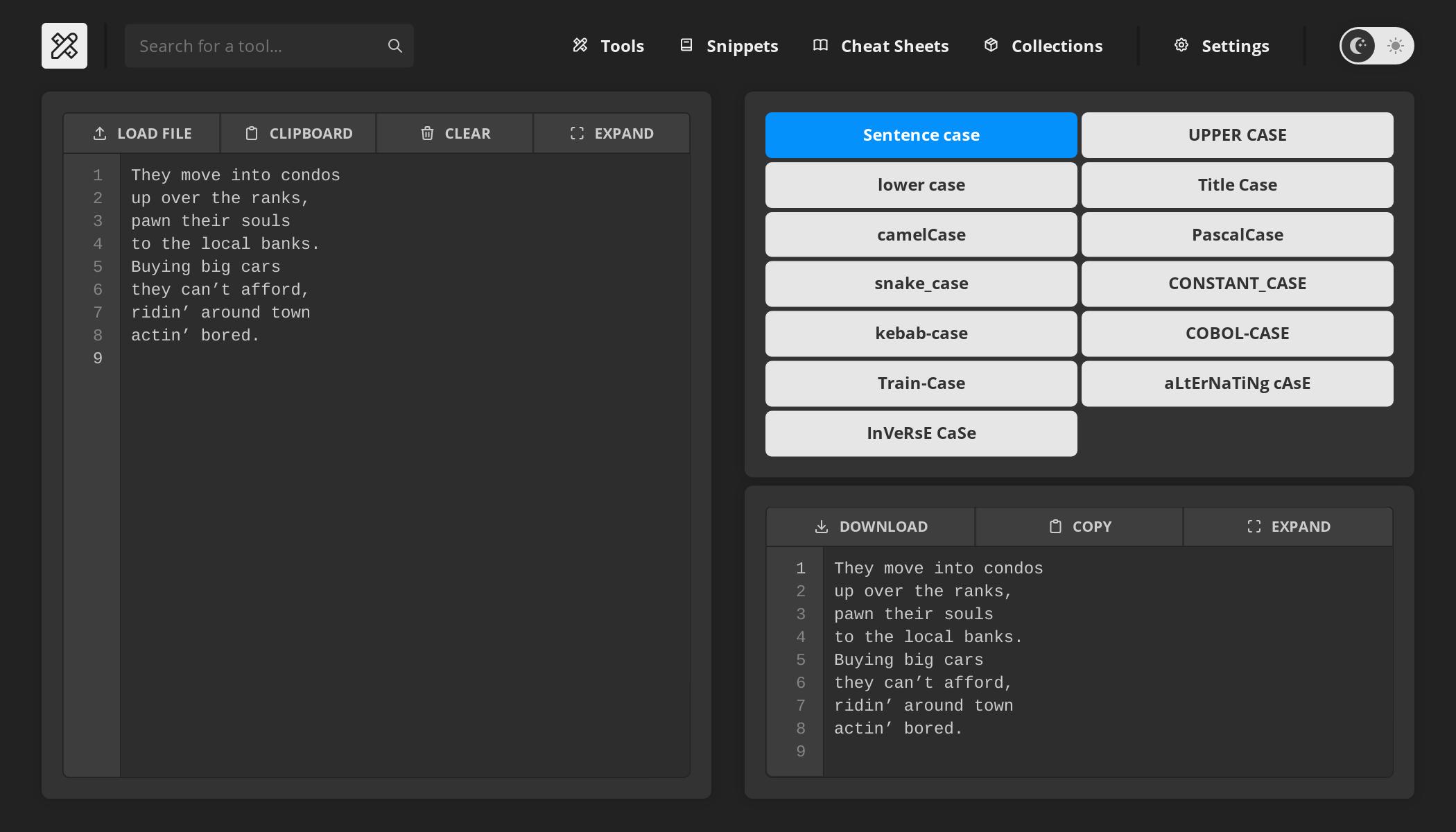
Task: Expand the input editor to fullscreen
Action: [612, 132]
